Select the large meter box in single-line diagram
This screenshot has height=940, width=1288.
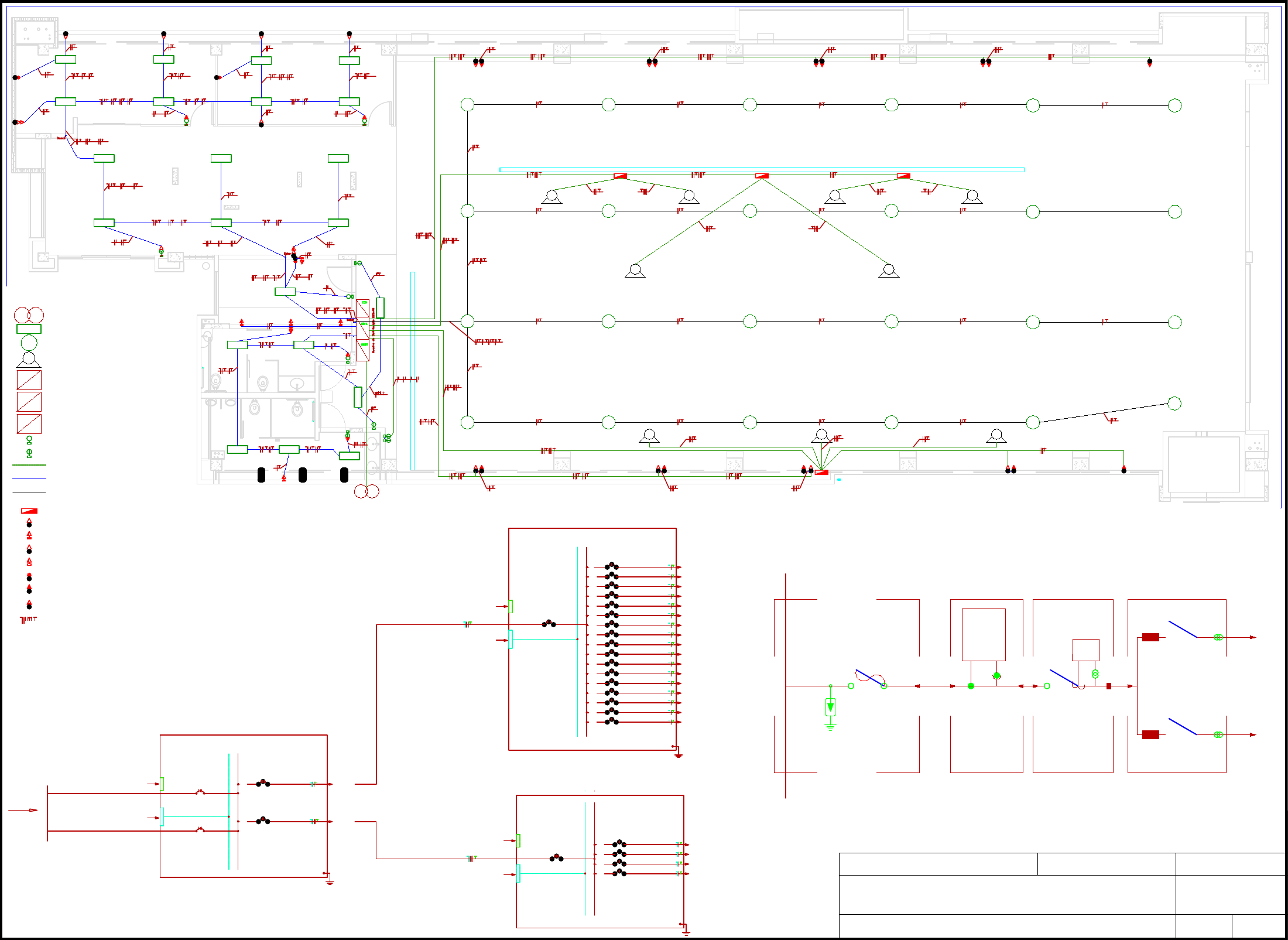click(984, 635)
